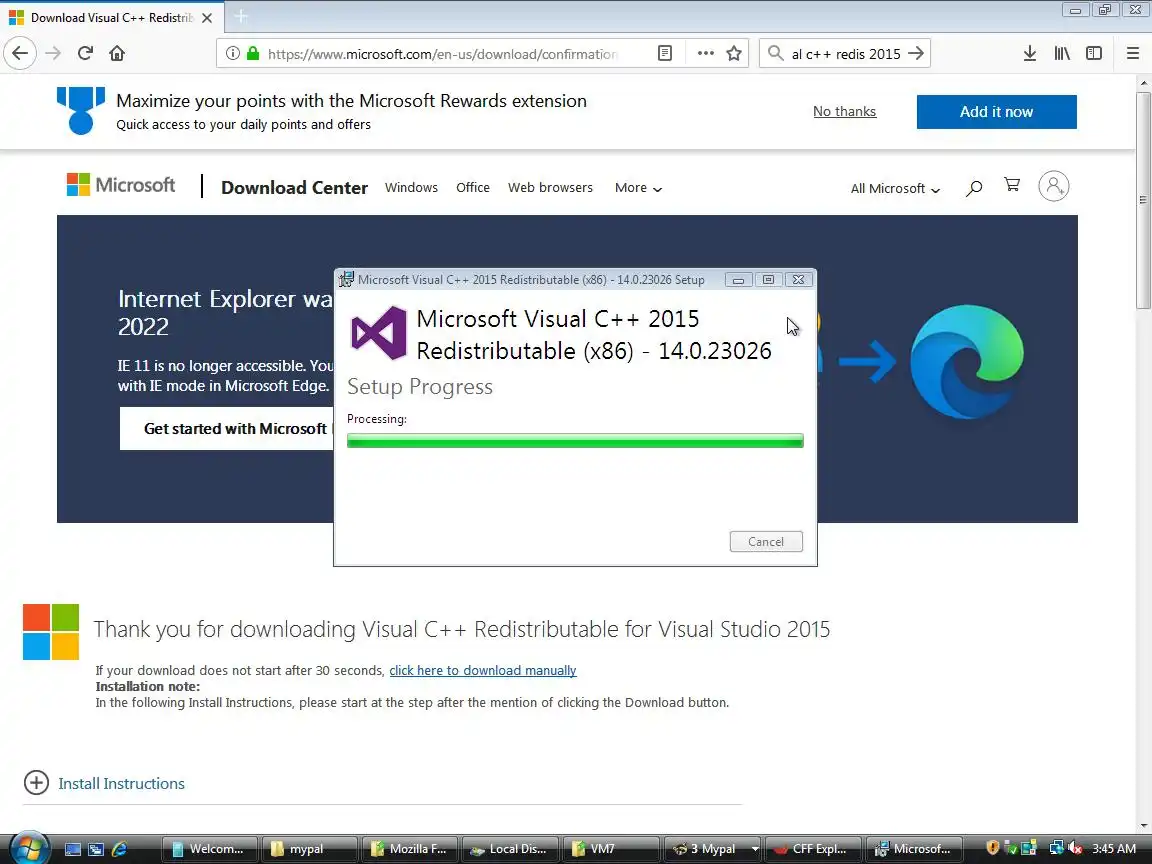Click the URL address field
The height and width of the screenshot is (864, 1152).
(441, 54)
